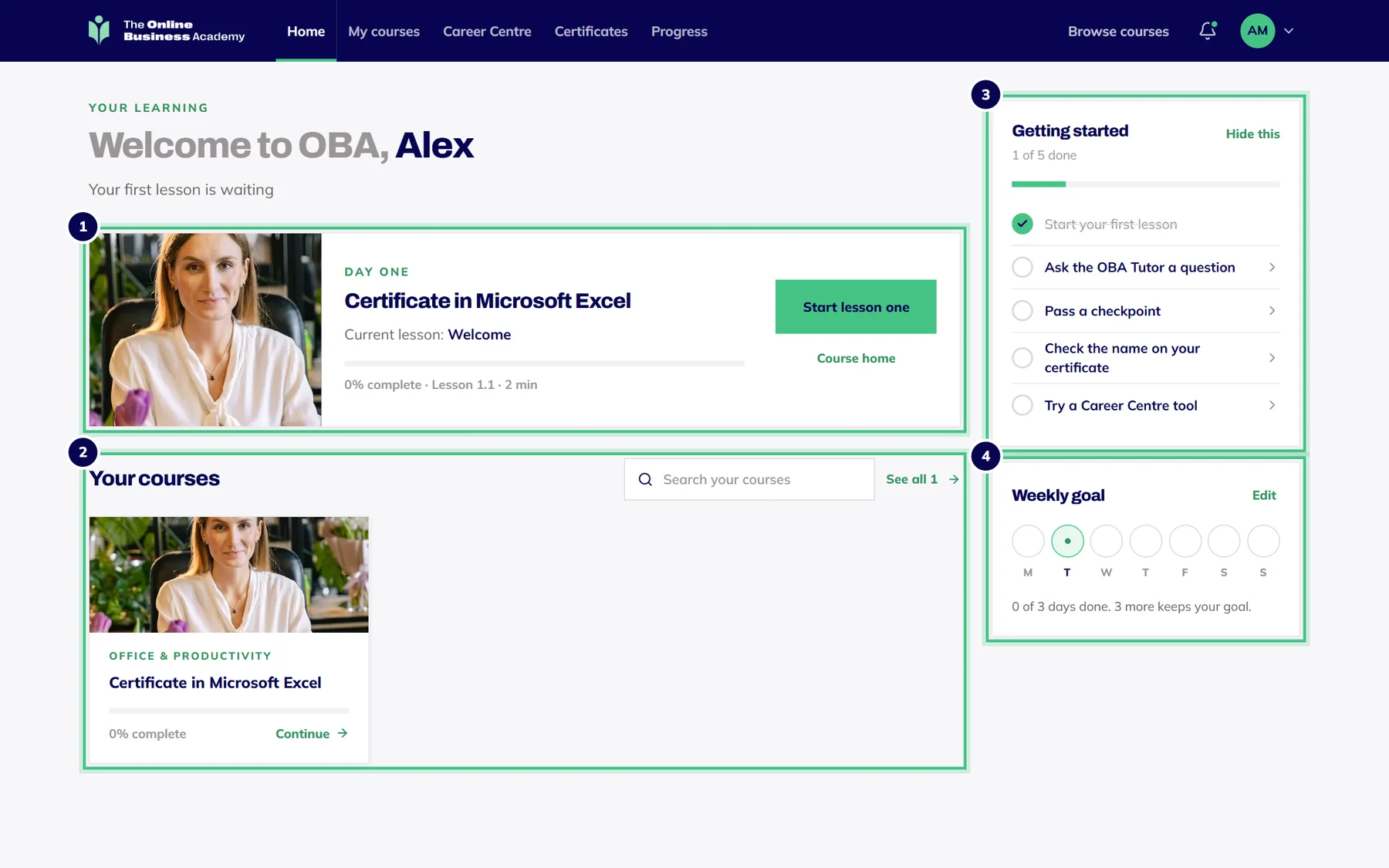This screenshot has width=1389, height=868.
Task: Expand the Pass a checkpoint chevron
Action: [1272, 310]
